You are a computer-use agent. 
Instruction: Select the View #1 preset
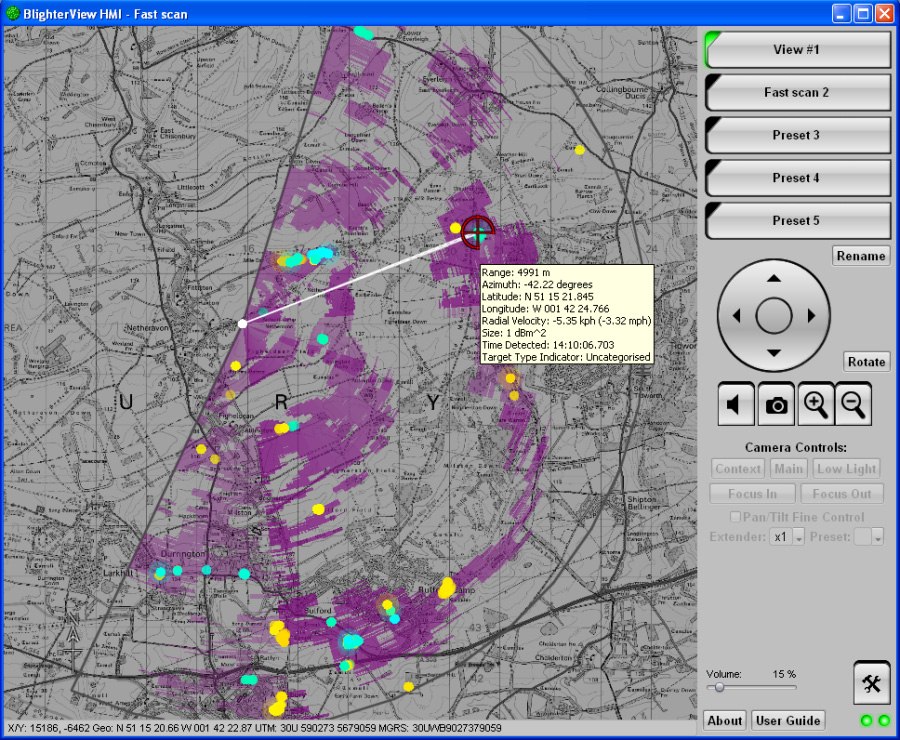tap(797, 49)
